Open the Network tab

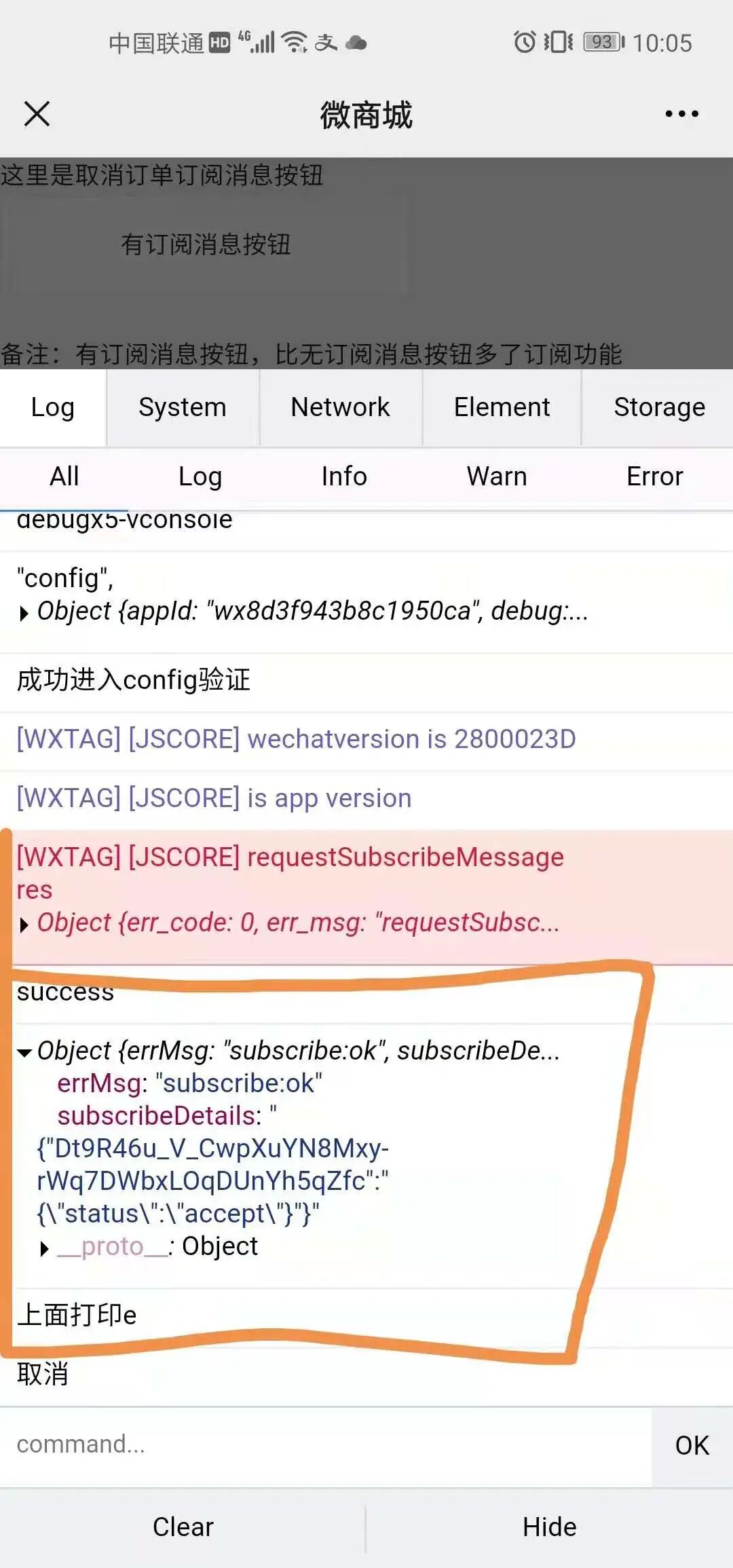(x=340, y=407)
